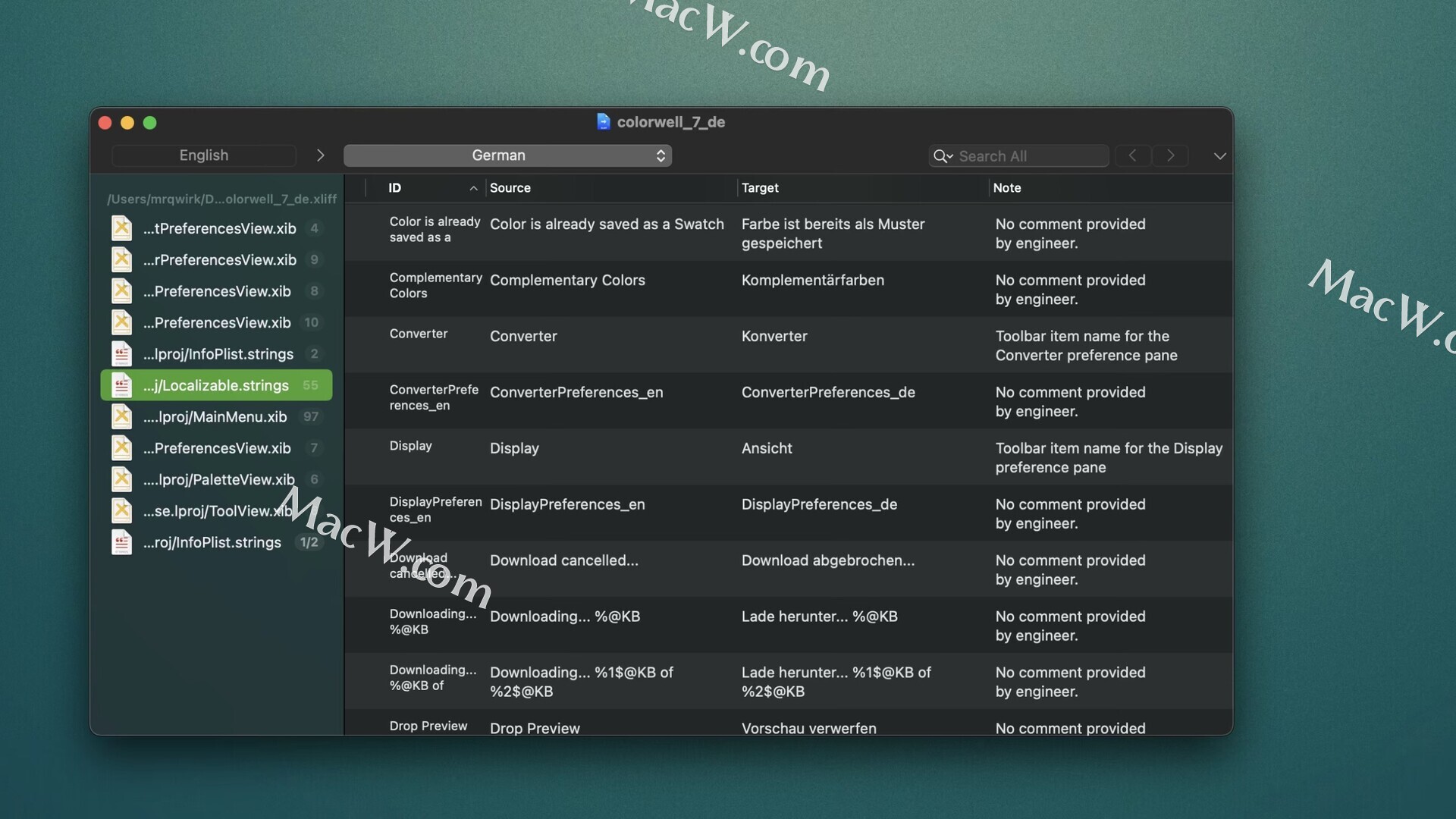Select source cell 'Display'
Screen dimensions: 1456x819
click(514, 449)
